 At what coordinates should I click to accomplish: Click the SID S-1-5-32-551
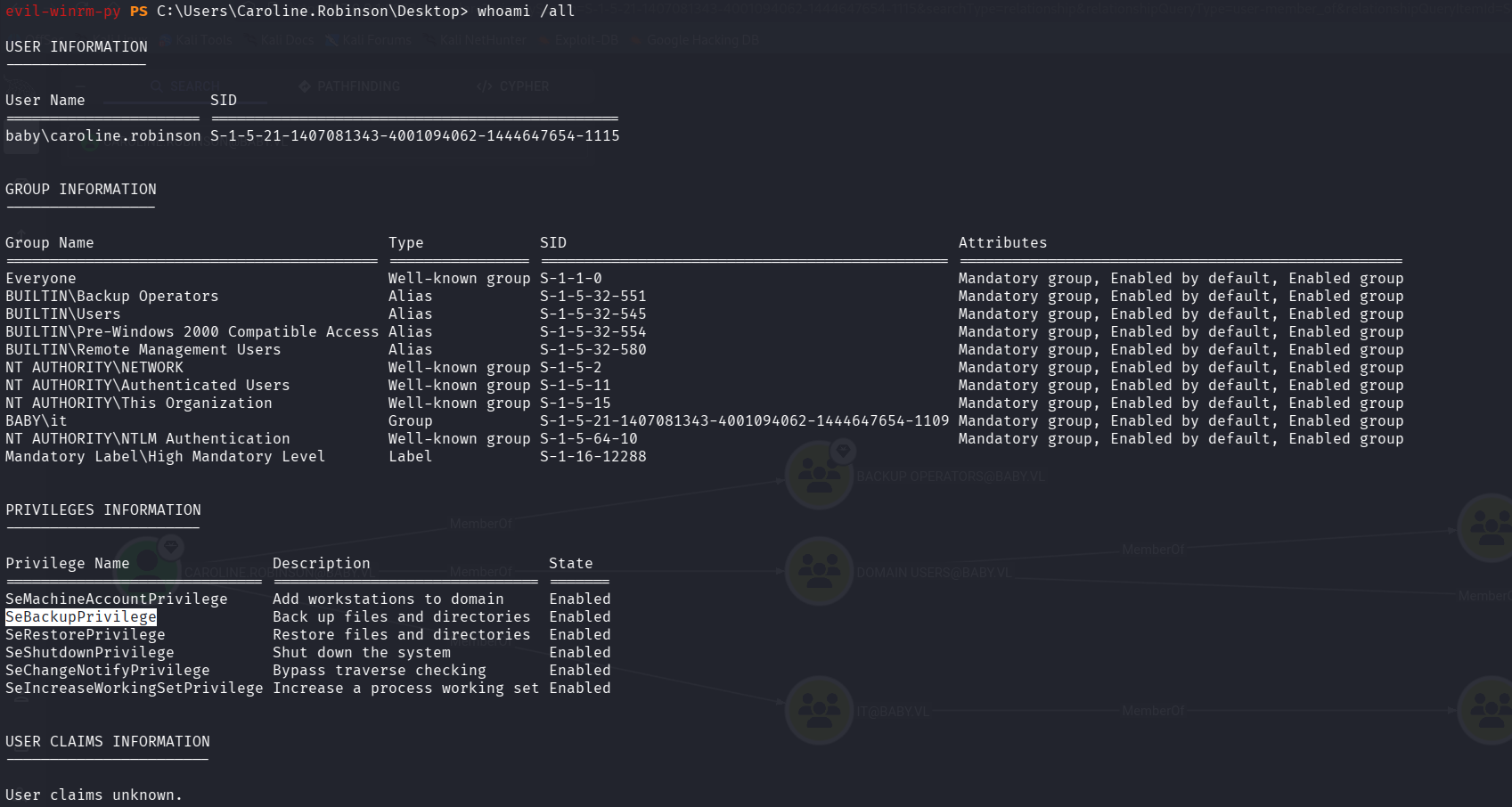593,296
